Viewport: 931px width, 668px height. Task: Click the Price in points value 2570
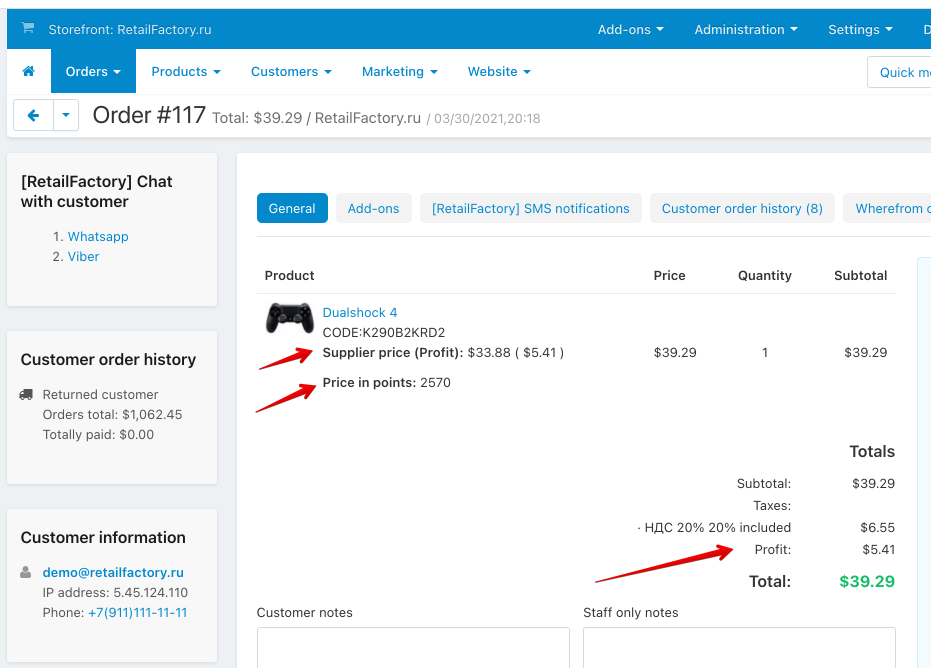pos(435,382)
